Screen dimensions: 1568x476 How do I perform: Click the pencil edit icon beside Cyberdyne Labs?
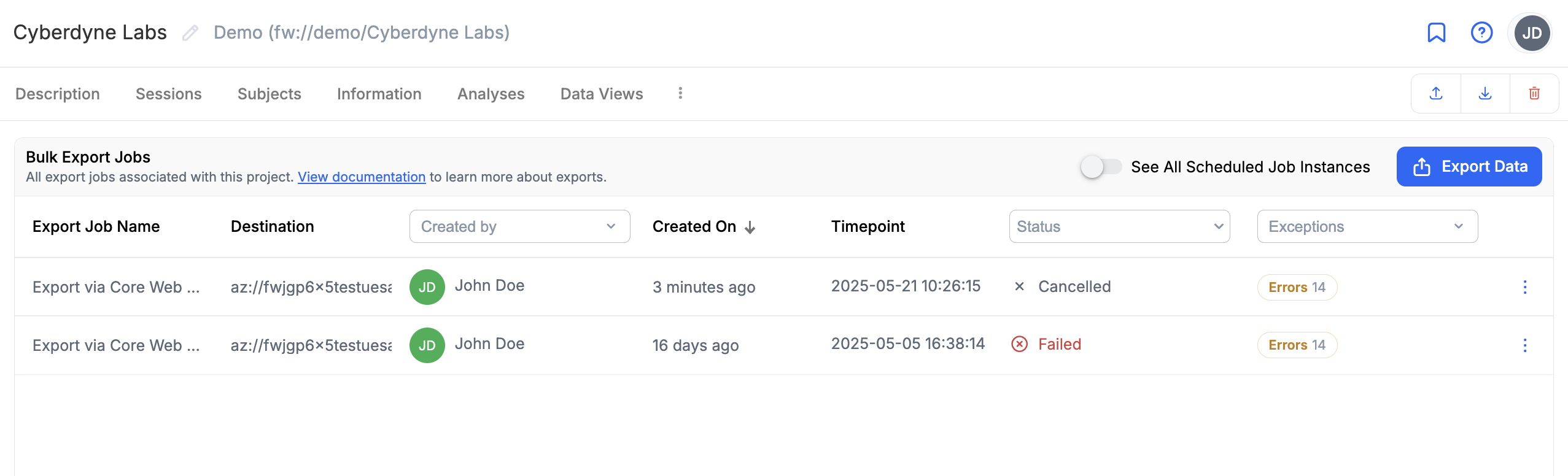(190, 33)
